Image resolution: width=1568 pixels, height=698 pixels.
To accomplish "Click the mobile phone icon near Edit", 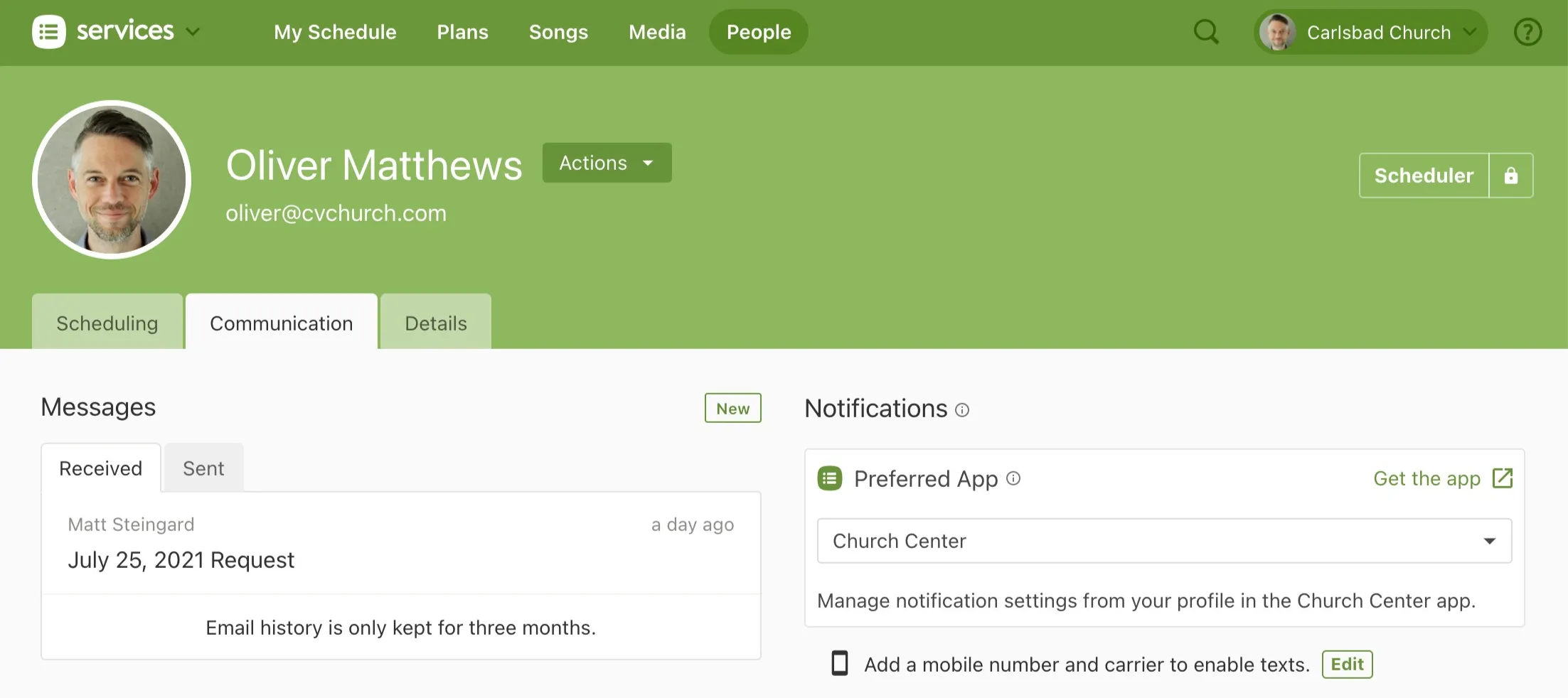I will tap(839, 663).
